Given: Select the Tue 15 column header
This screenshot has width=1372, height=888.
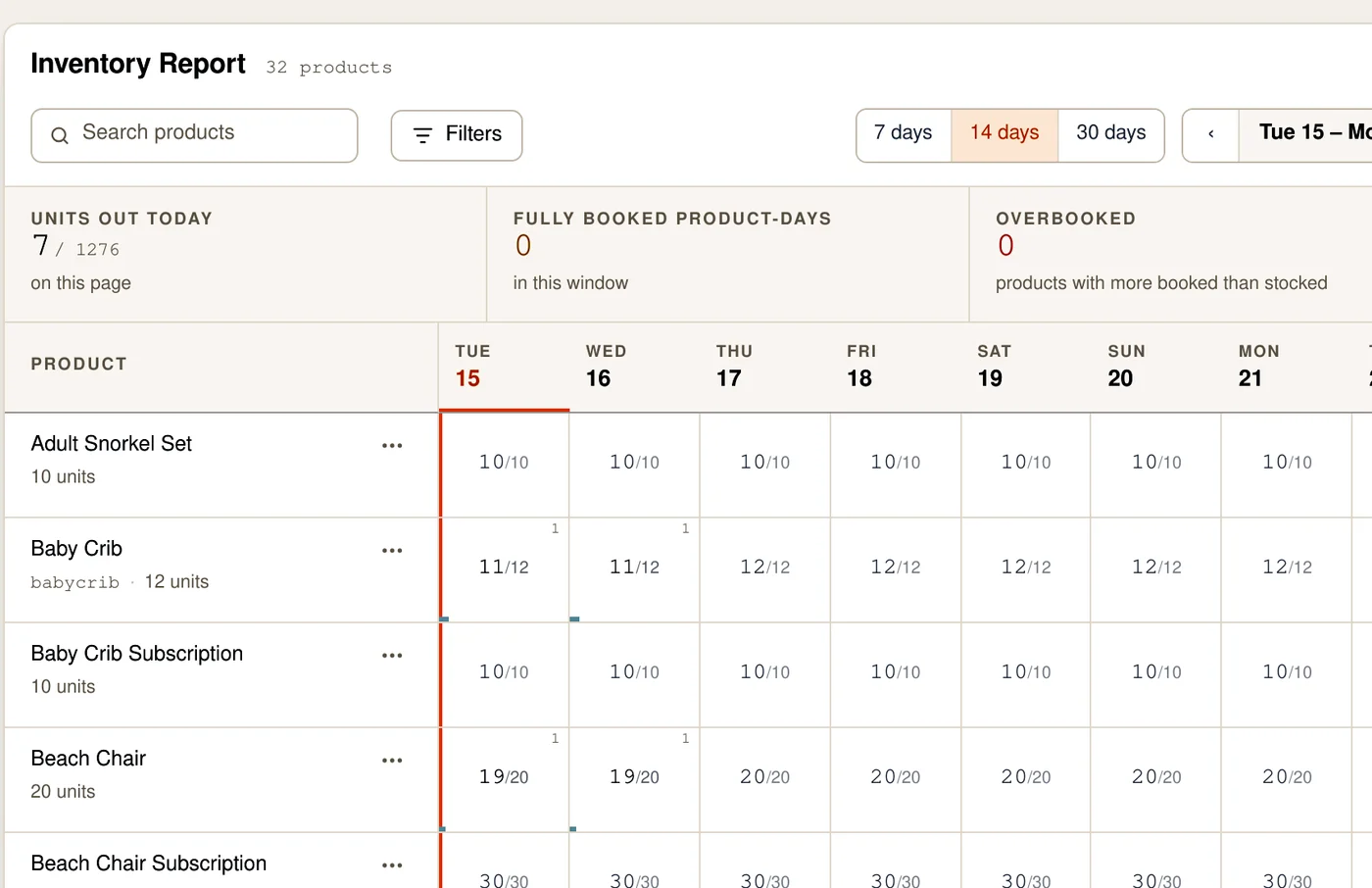Looking at the screenshot, I should [x=504, y=367].
